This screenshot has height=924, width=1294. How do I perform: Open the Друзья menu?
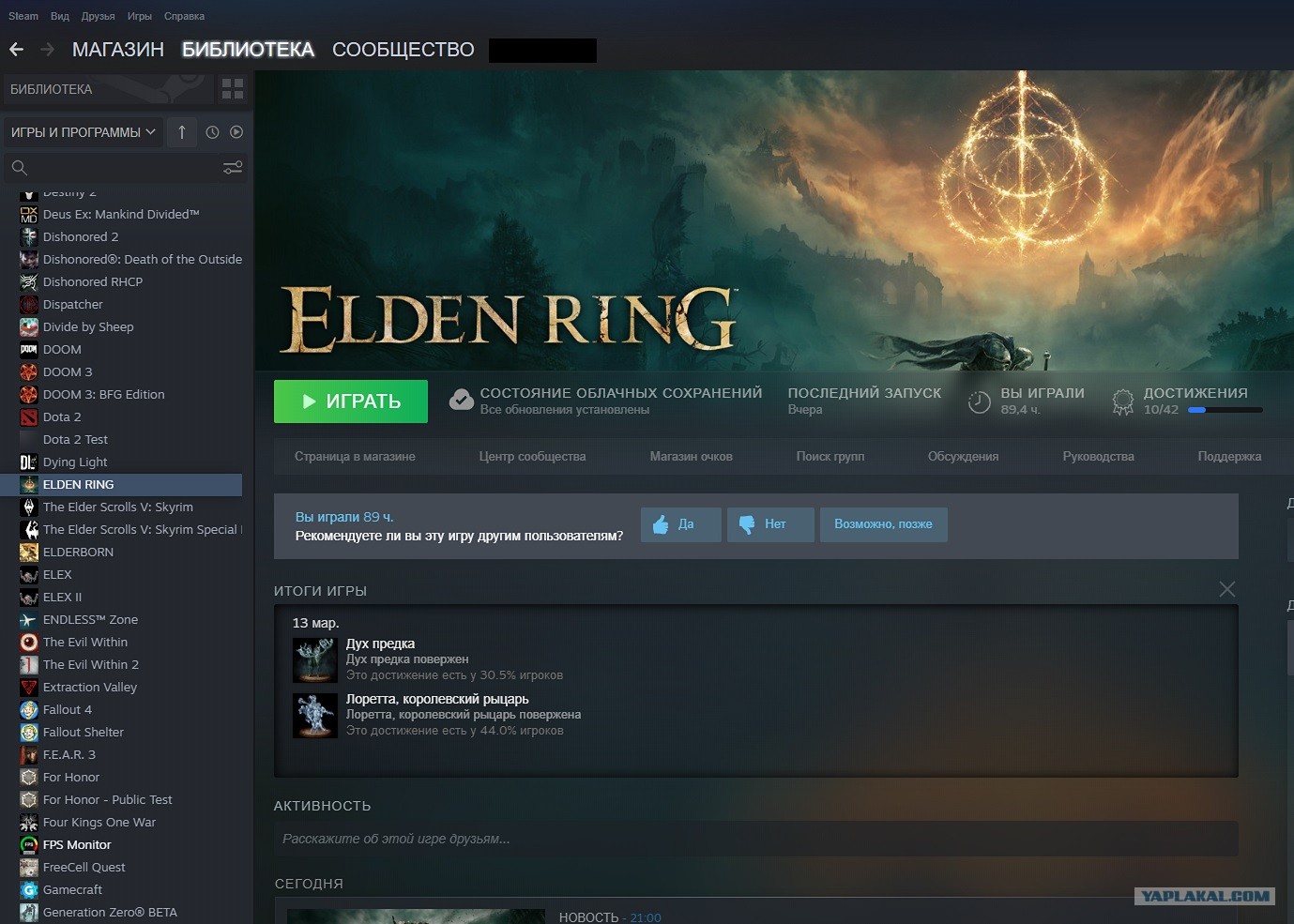coord(99,16)
